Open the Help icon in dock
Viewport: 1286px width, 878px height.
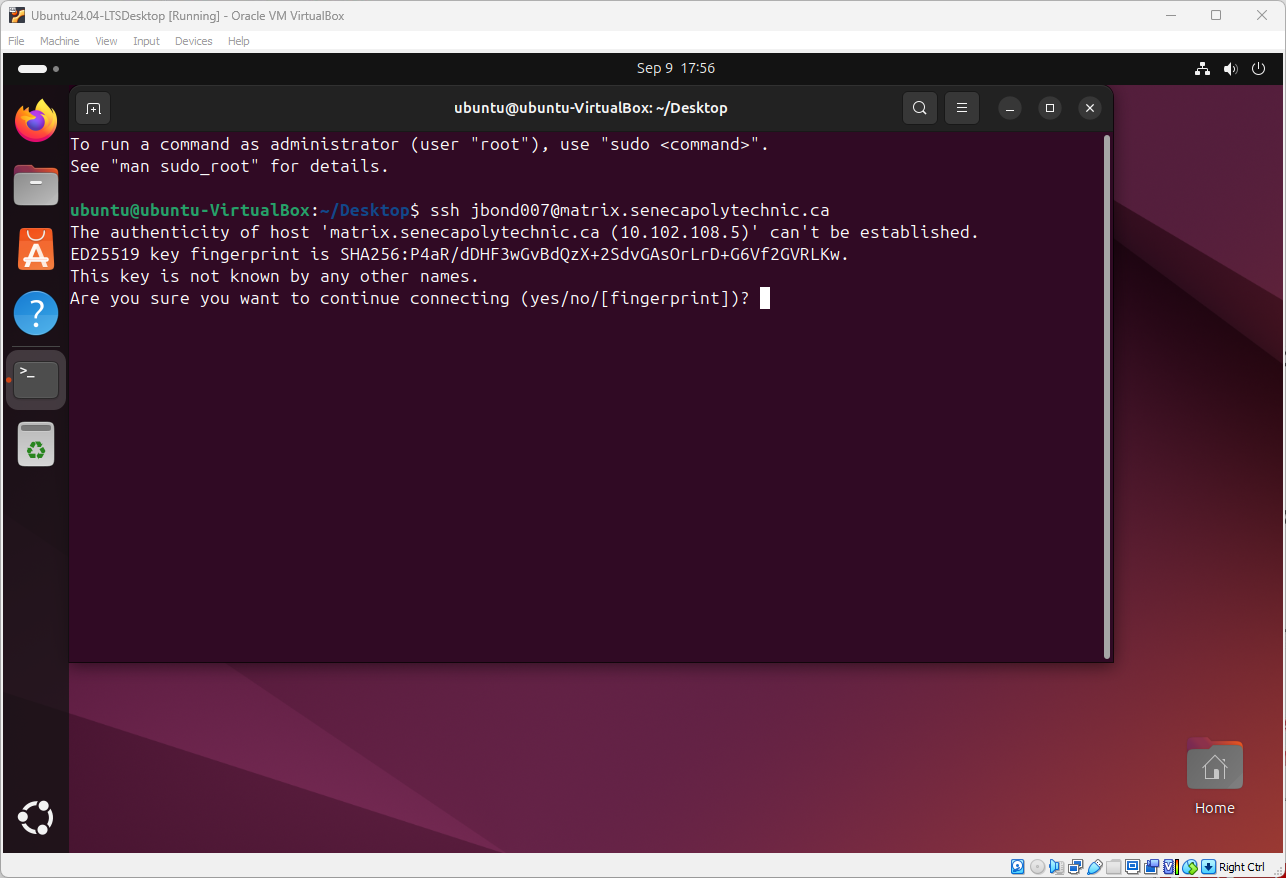coord(36,314)
